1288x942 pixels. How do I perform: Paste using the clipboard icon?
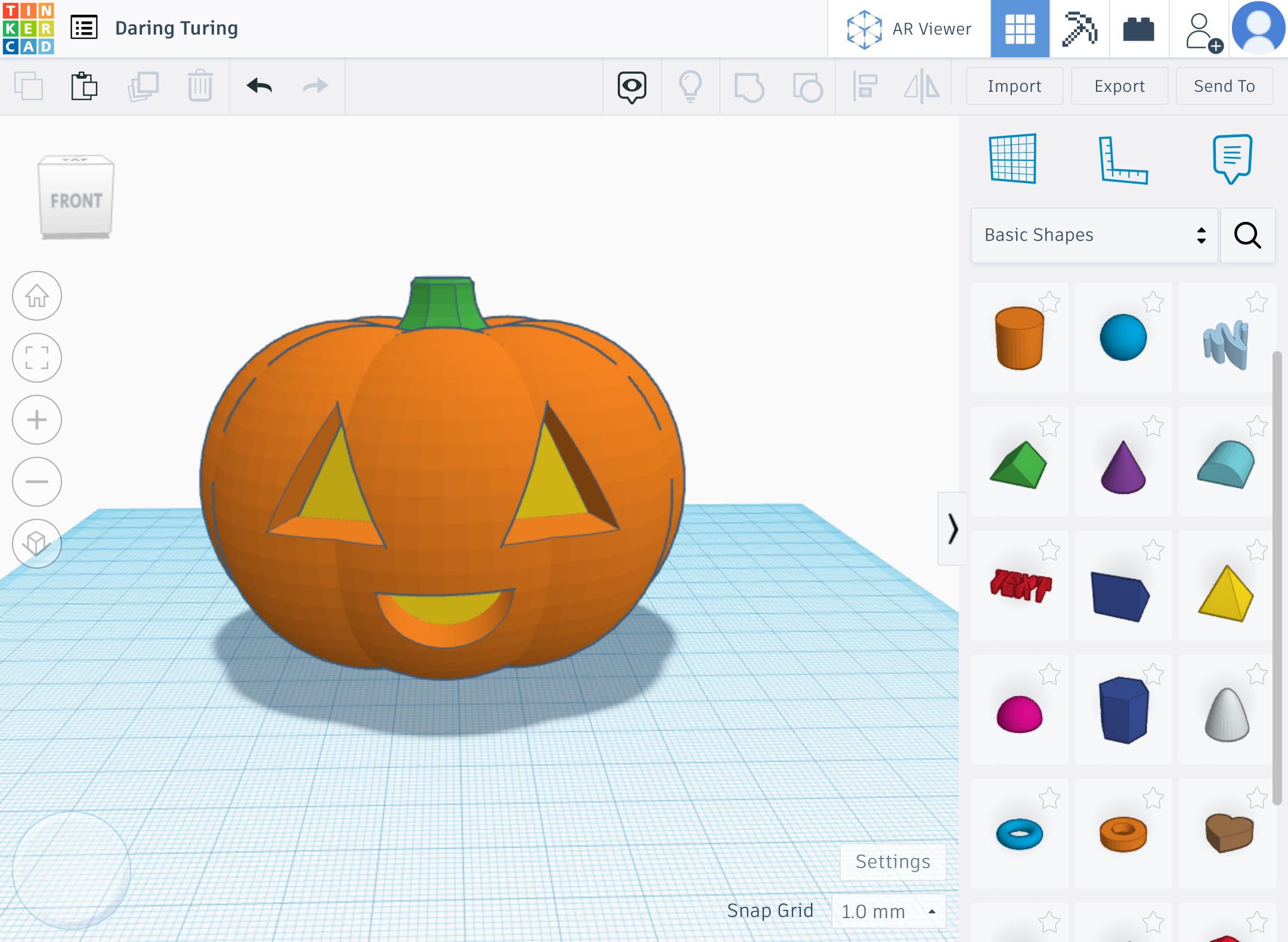84,86
